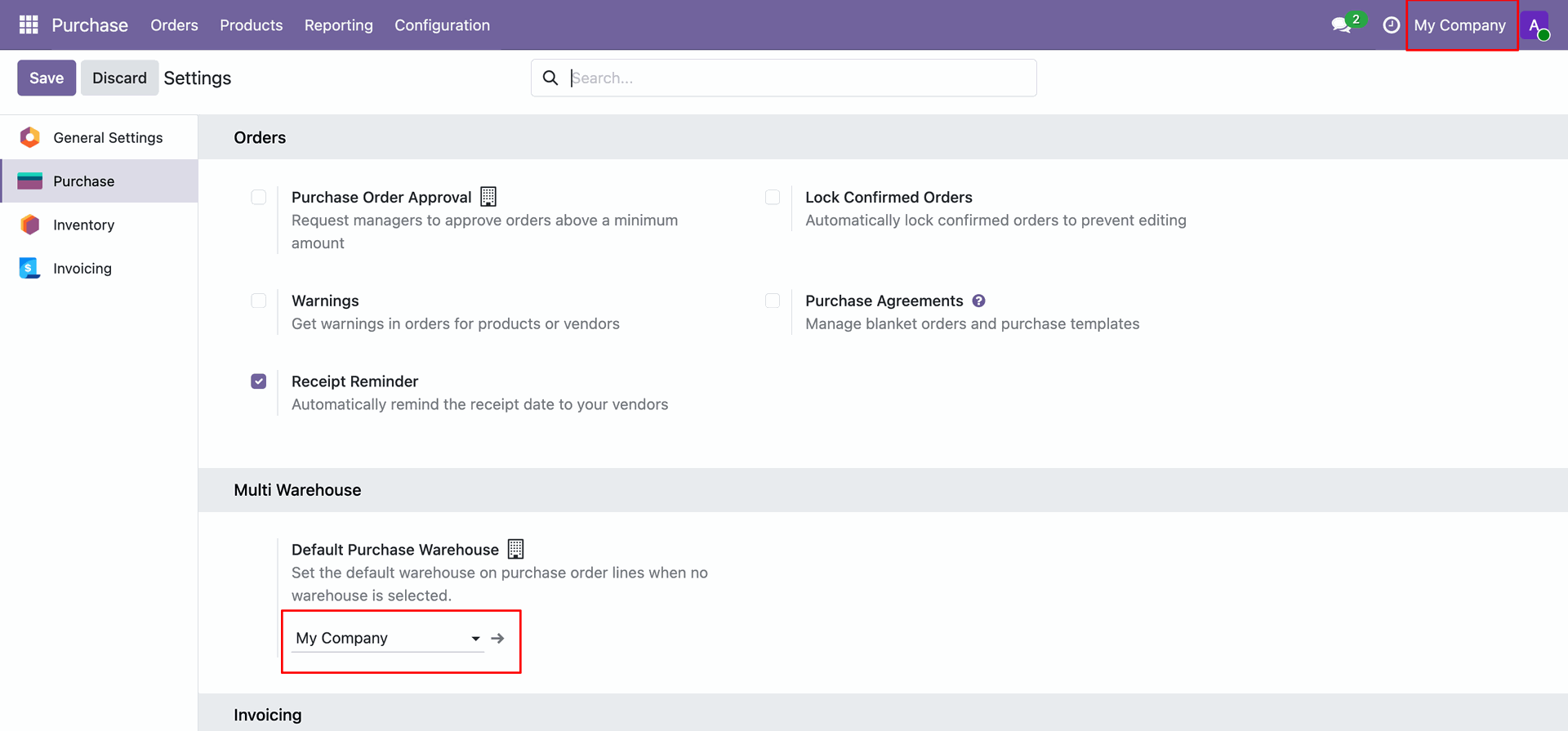Click Purchase Order Approval label

coord(381,197)
